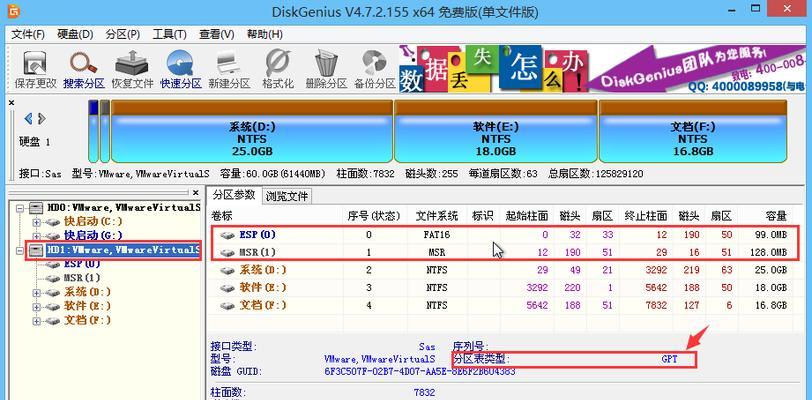Select the small gray MSR partition bar

105,132
